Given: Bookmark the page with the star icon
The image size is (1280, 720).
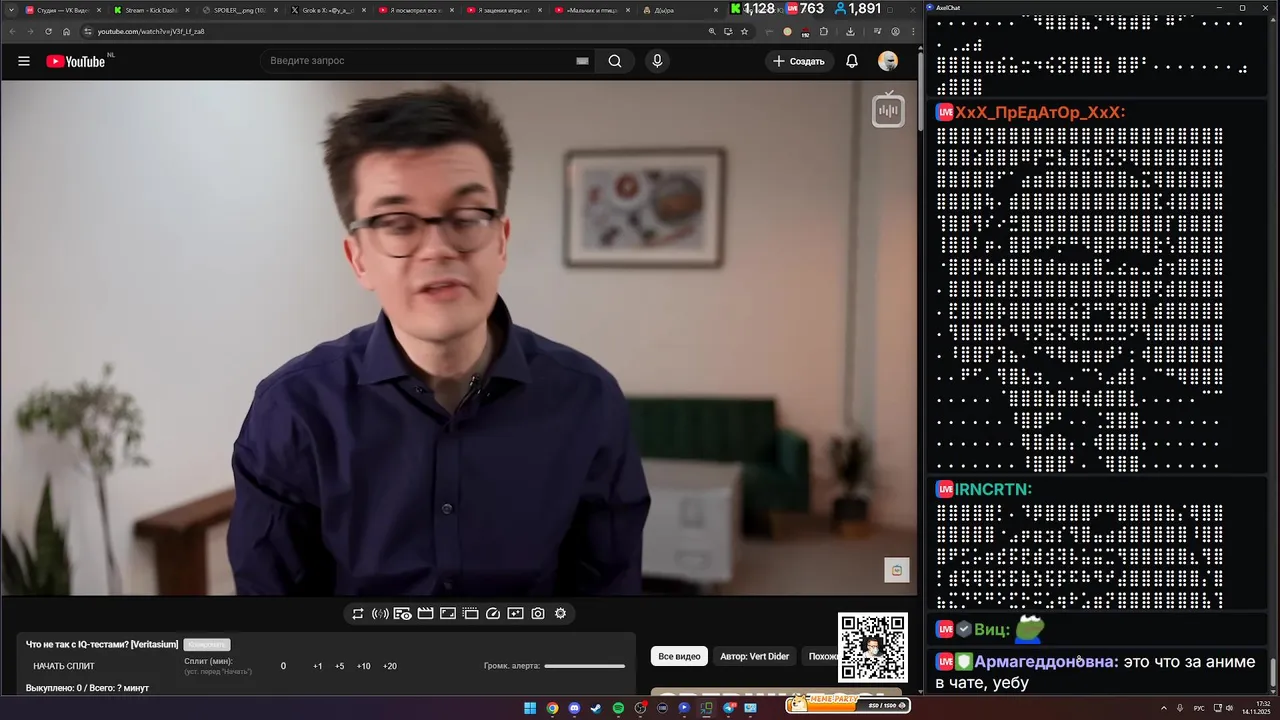Looking at the screenshot, I should (x=744, y=31).
